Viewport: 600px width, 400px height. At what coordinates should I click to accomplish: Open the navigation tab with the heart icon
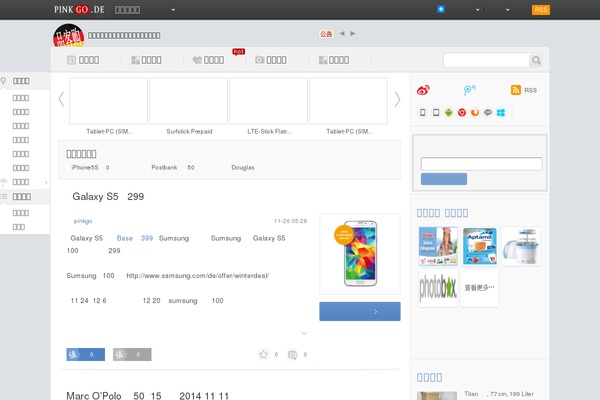[209, 60]
